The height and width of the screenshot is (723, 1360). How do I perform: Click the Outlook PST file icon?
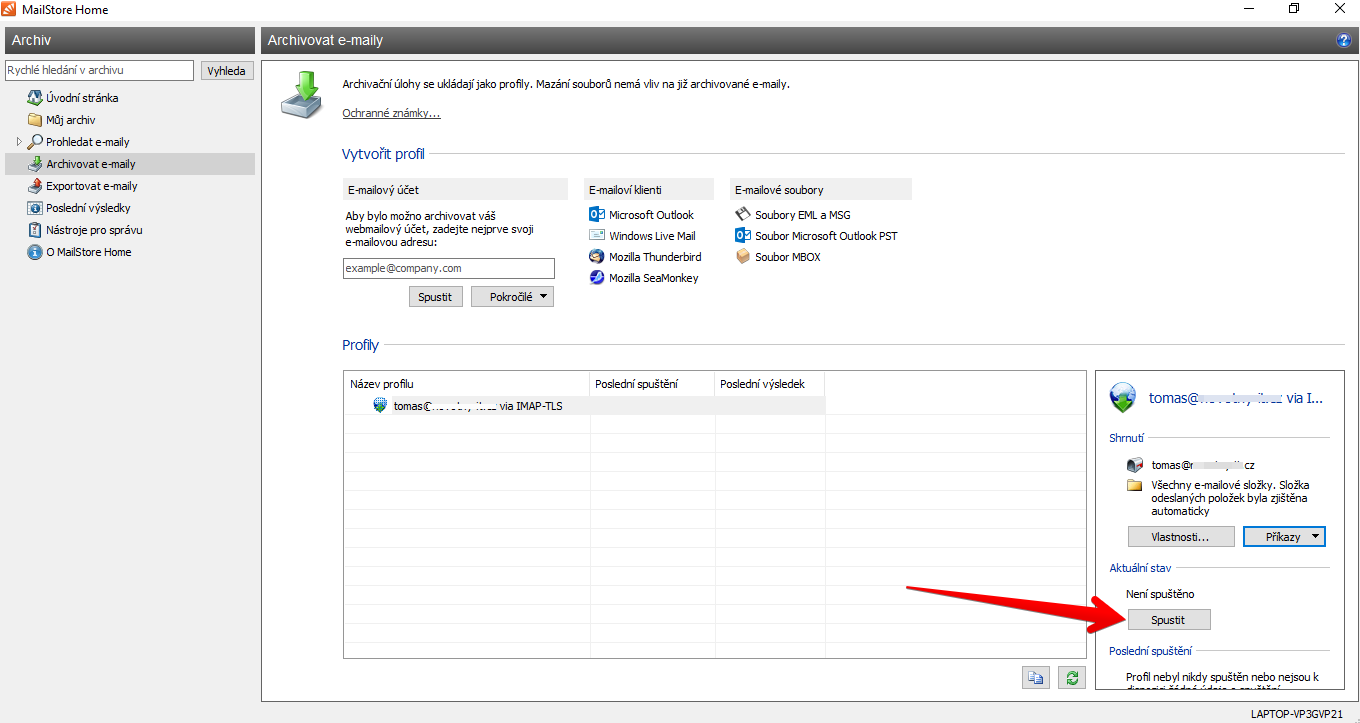tap(743, 236)
